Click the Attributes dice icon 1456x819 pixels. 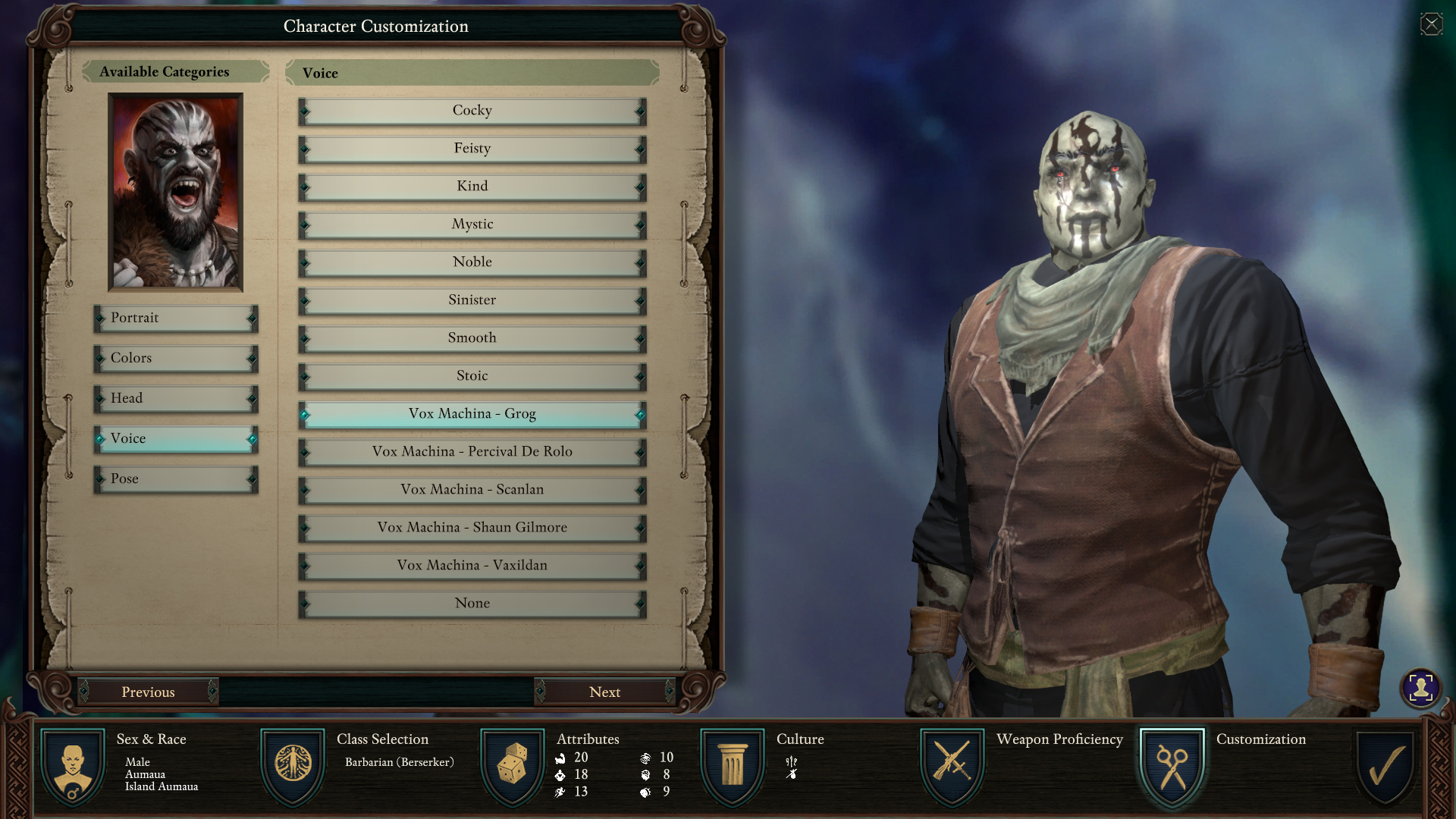click(x=510, y=765)
